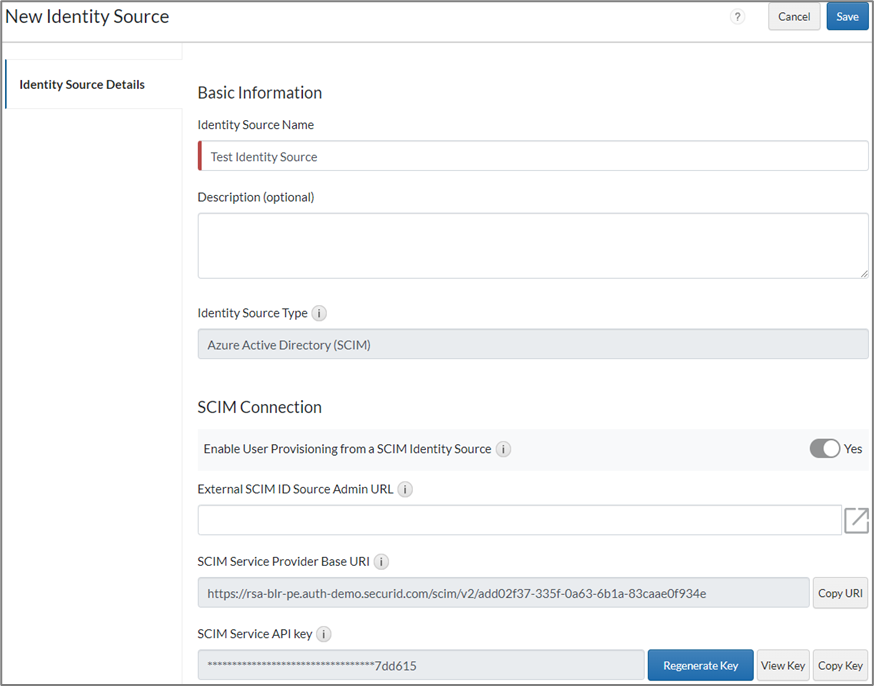Click info icon for External SCIM Admin URL
Viewport: 874px width, 686px height.
(405, 489)
